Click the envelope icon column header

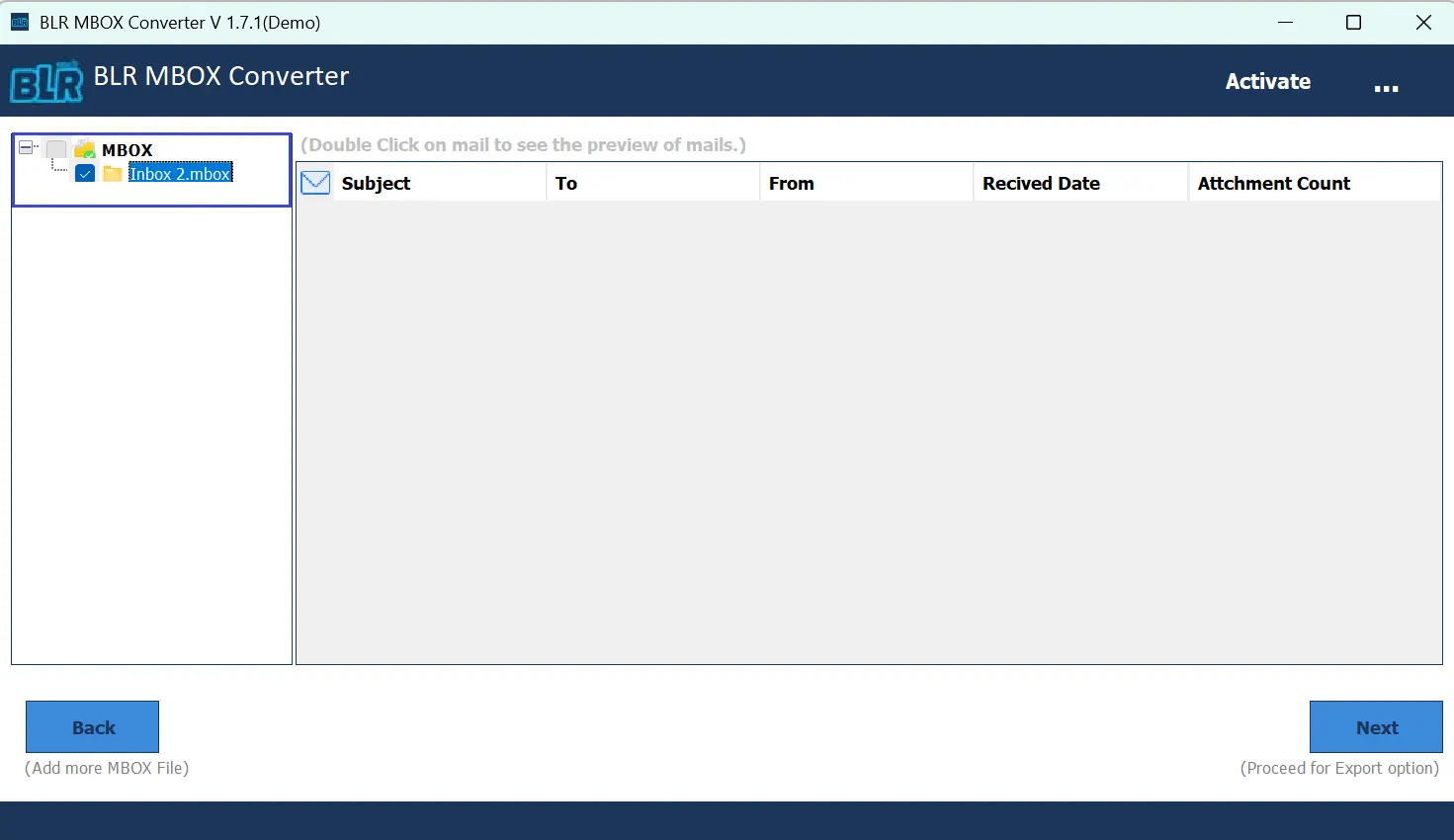tap(315, 183)
